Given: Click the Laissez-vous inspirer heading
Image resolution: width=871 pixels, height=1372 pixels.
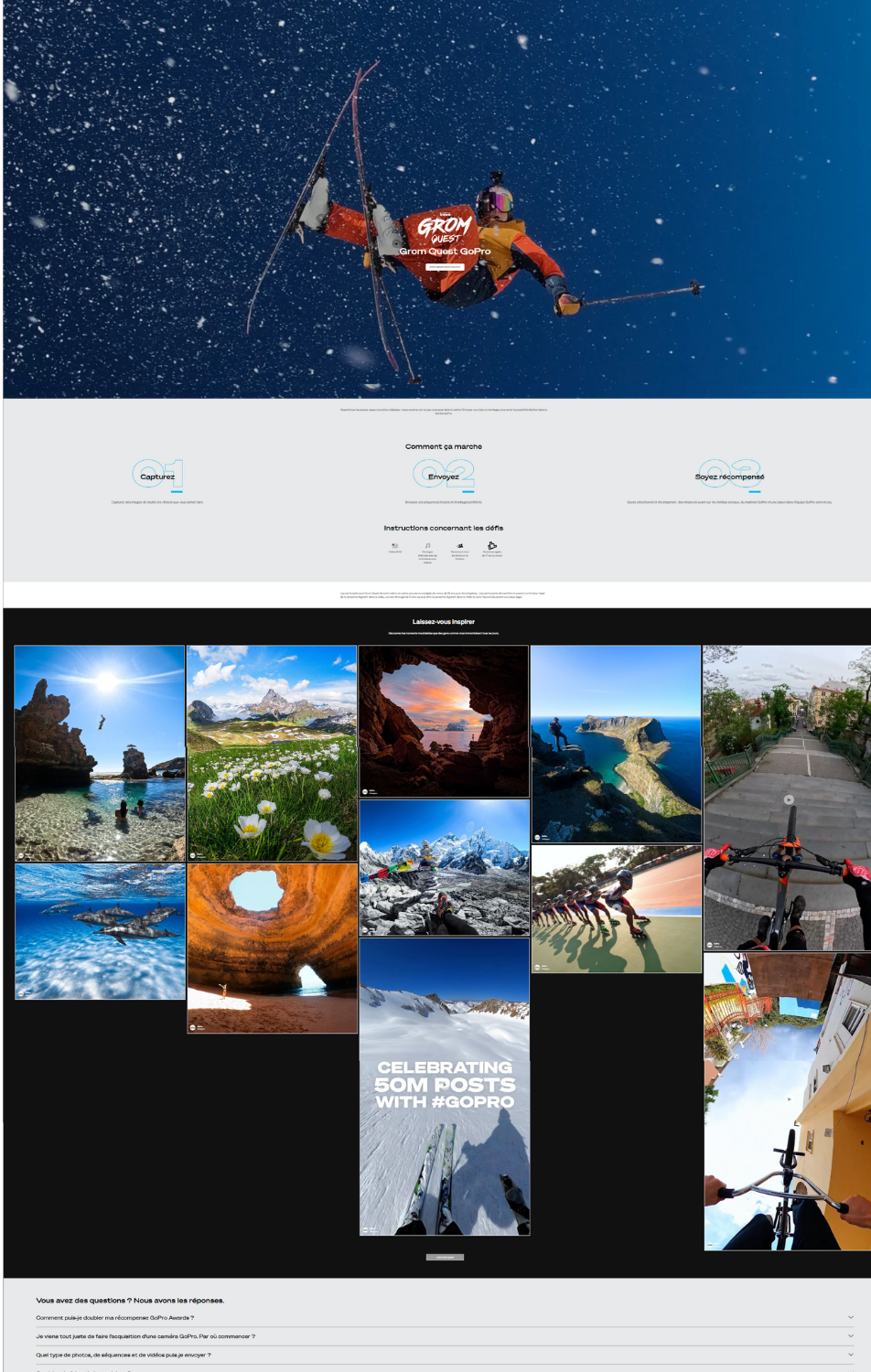Looking at the screenshot, I should [x=444, y=622].
